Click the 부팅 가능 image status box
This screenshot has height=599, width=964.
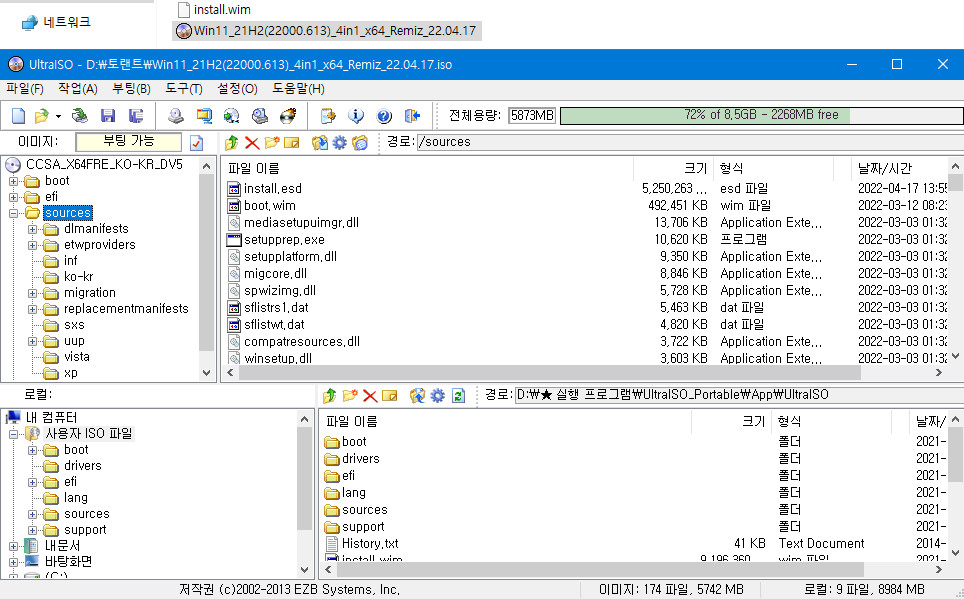(x=128, y=142)
